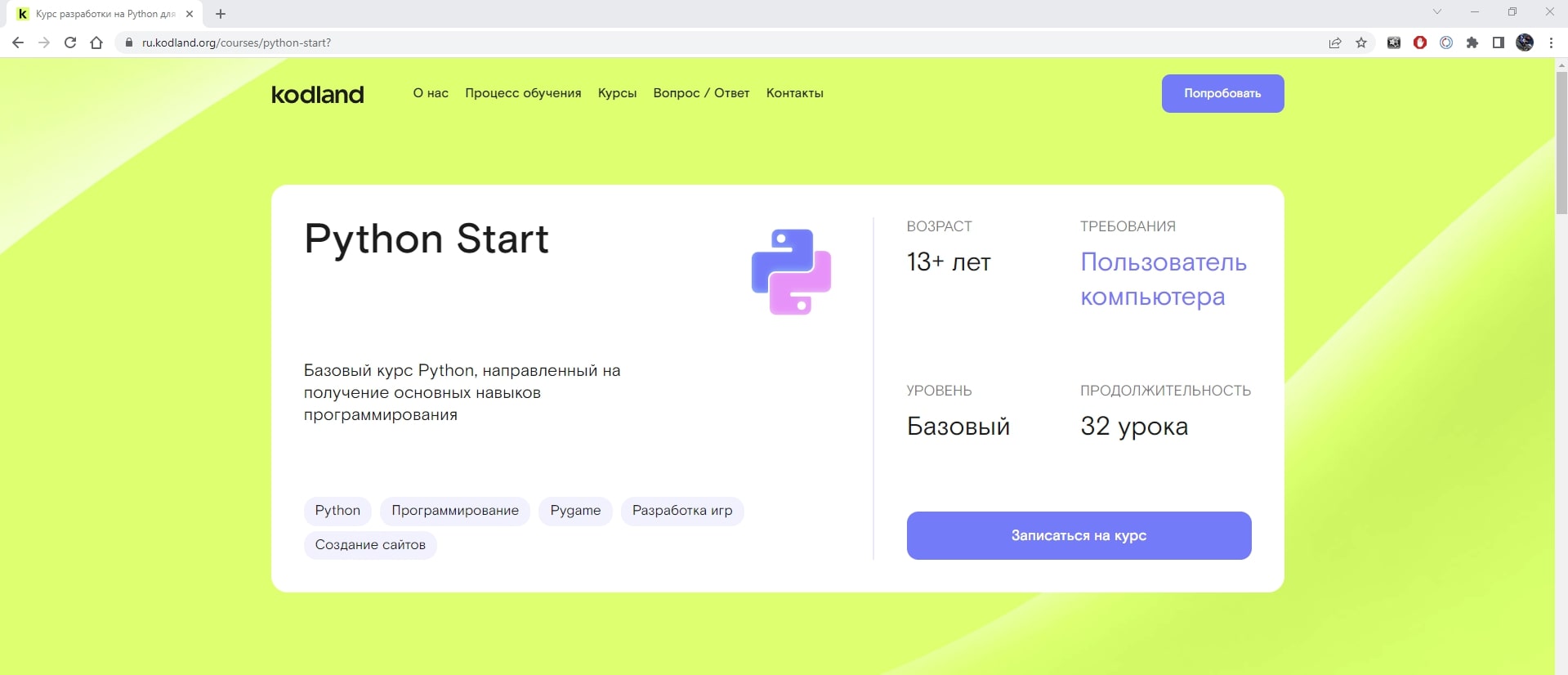
Task: Select the Pygame tag chip
Action: [x=575, y=511]
